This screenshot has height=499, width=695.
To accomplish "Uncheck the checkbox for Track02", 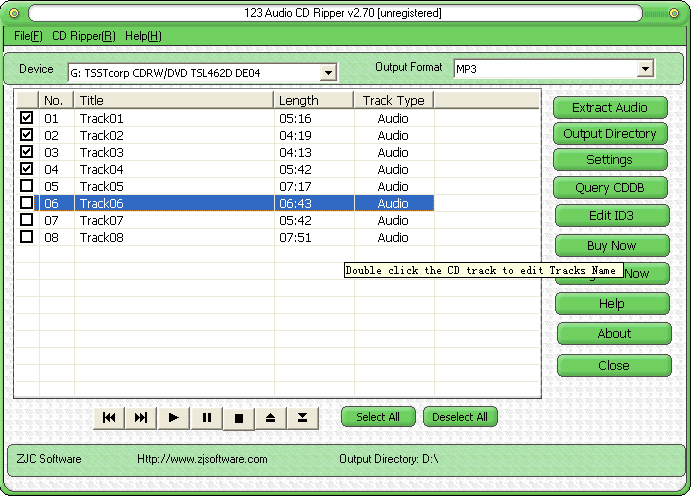I will [x=27, y=135].
